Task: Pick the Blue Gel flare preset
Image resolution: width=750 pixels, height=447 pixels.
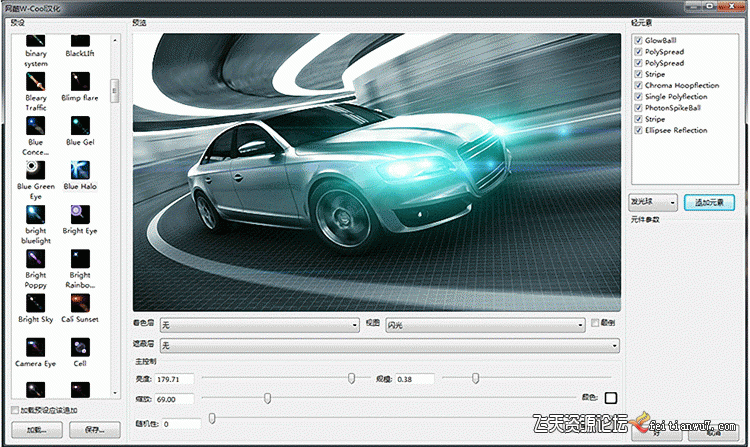Action: pos(80,125)
